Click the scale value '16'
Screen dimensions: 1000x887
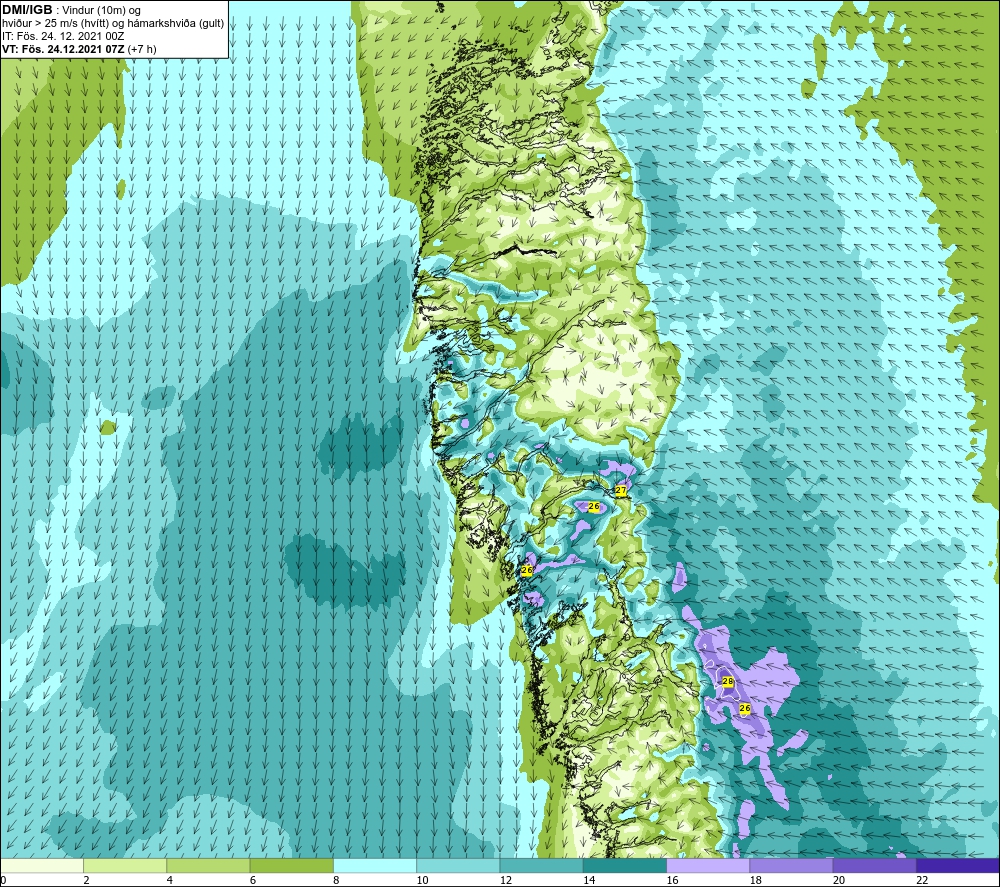click(x=672, y=880)
